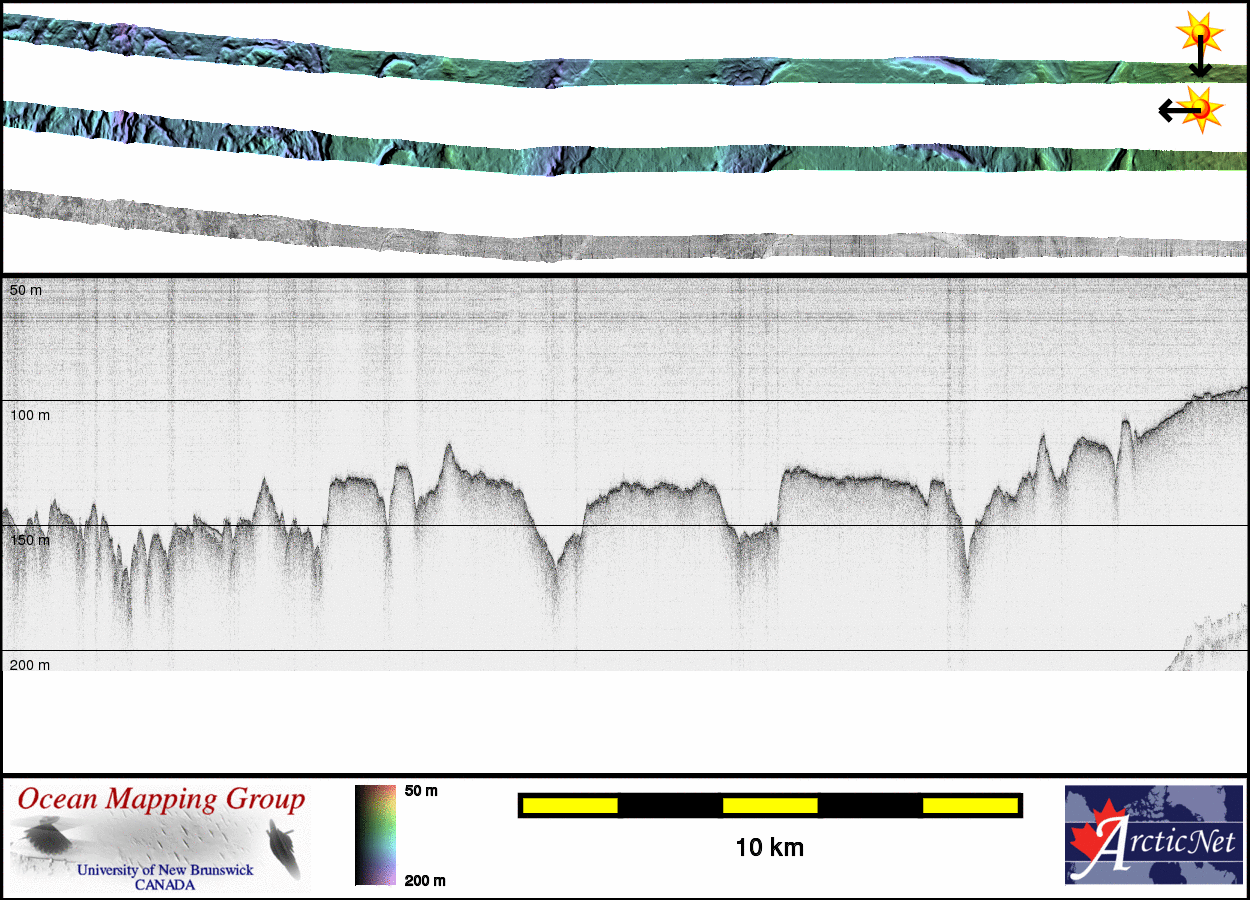Click the 200 m depth axis label on profile
1250x900 pixels.
(30, 665)
